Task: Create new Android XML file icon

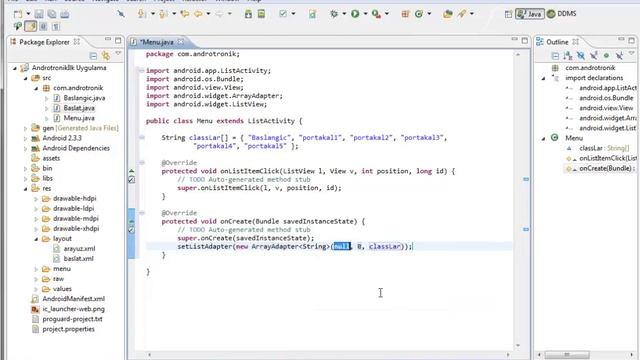Action: point(312,14)
